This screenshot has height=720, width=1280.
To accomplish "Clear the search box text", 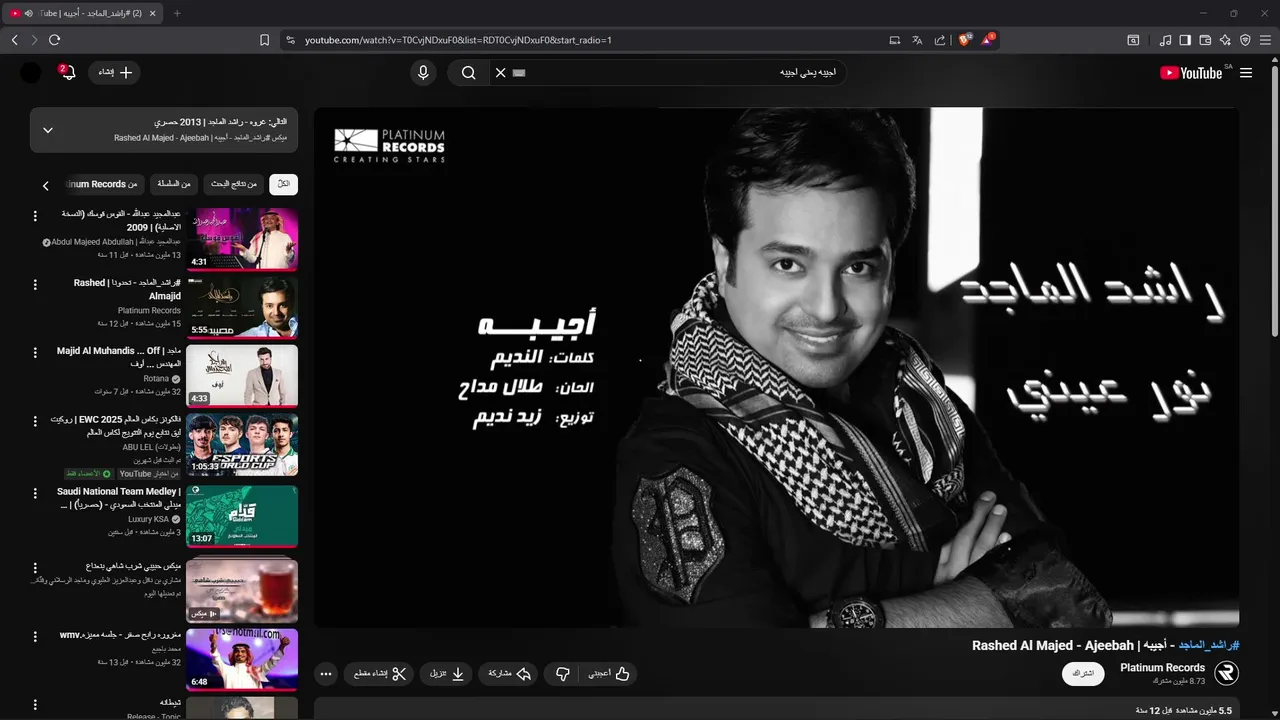I will pyautogui.click(x=501, y=73).
